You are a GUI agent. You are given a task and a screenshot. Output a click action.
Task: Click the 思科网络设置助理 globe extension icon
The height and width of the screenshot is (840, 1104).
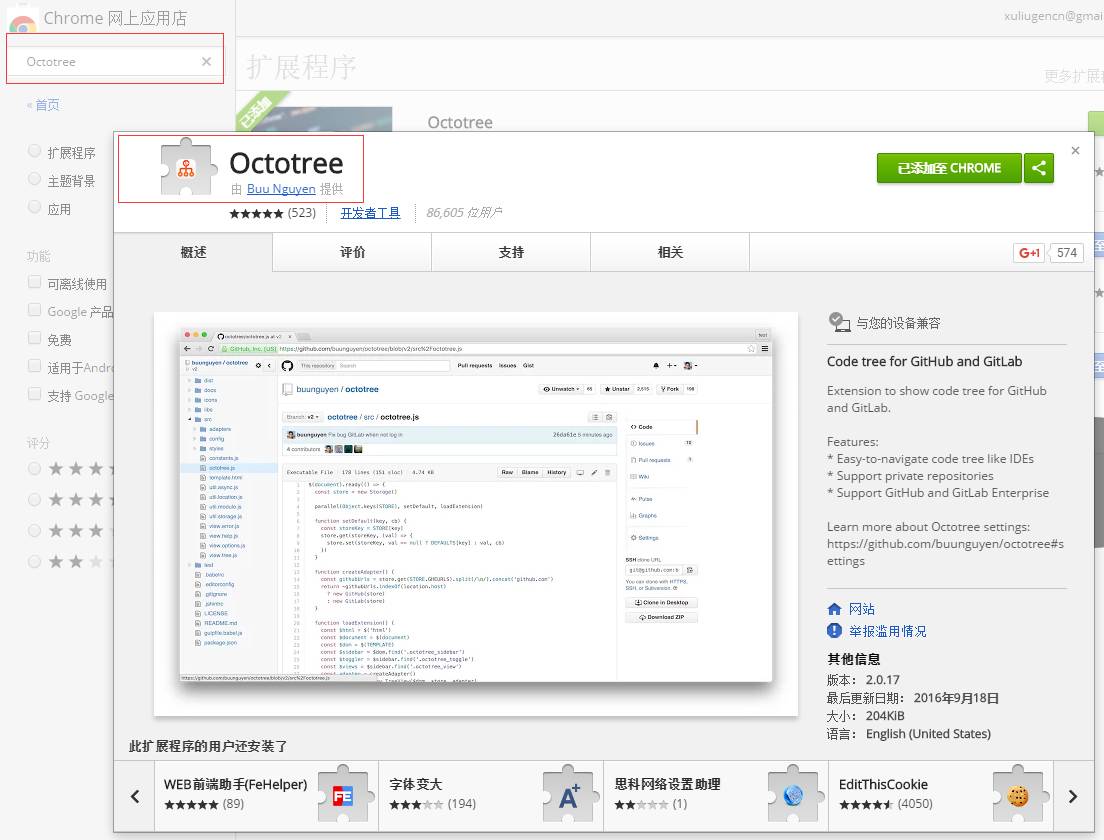794,795
